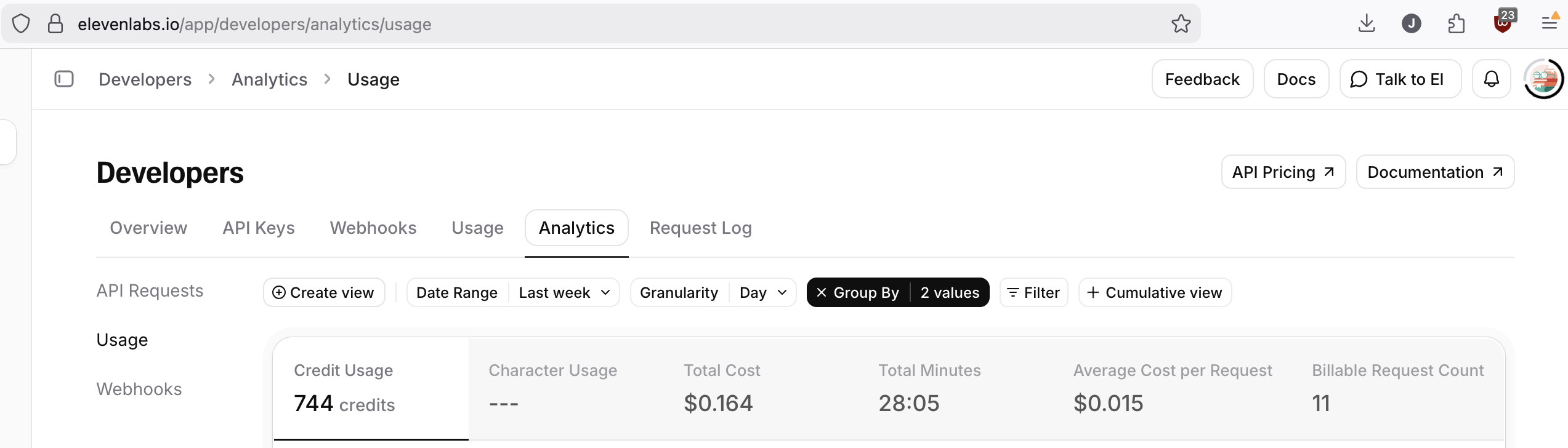Select the Credit Usage metric card
Screen dimensions: 1568x448
pos(371,388)
